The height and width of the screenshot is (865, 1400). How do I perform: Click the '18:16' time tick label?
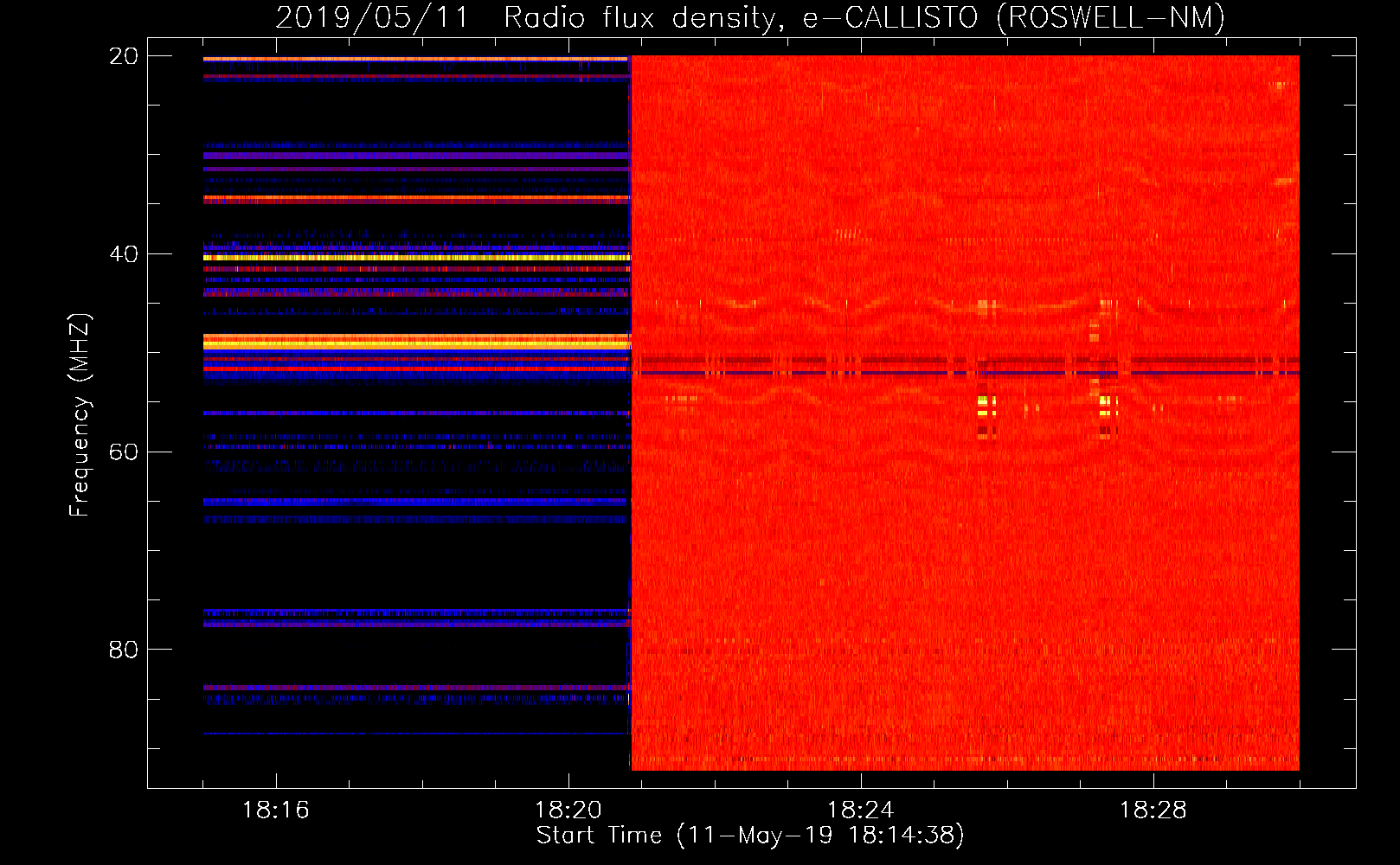tap(276, 811)
